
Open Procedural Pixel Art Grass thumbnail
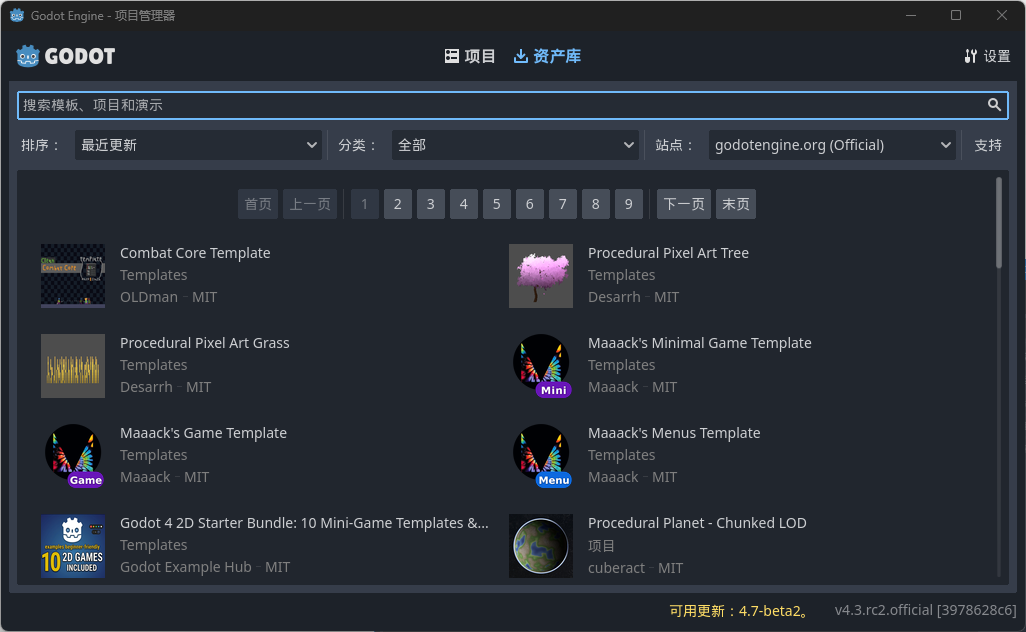coord(73,366)
